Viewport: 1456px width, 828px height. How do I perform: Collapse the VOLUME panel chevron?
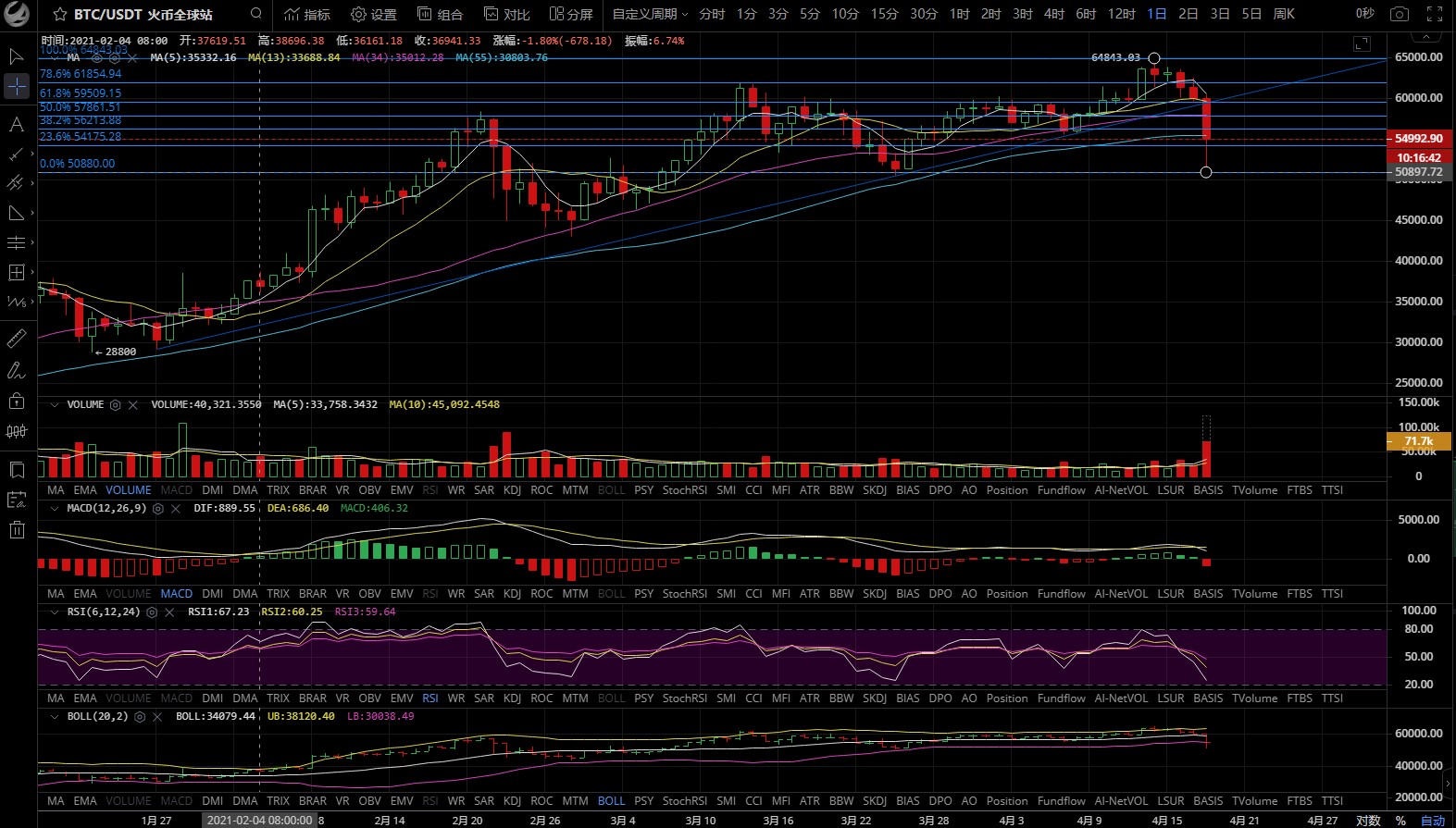click(55, 405)
